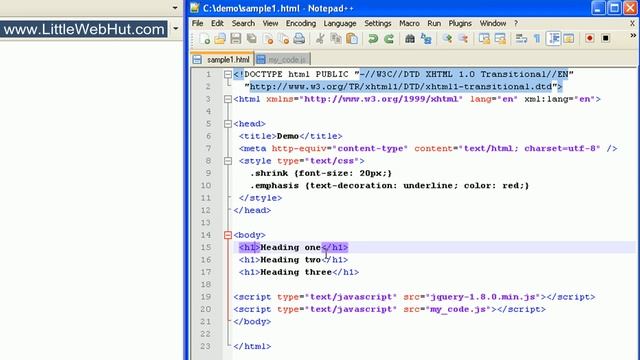
Task: Open the Encoding menu
Action: click(x=301, y=23)
